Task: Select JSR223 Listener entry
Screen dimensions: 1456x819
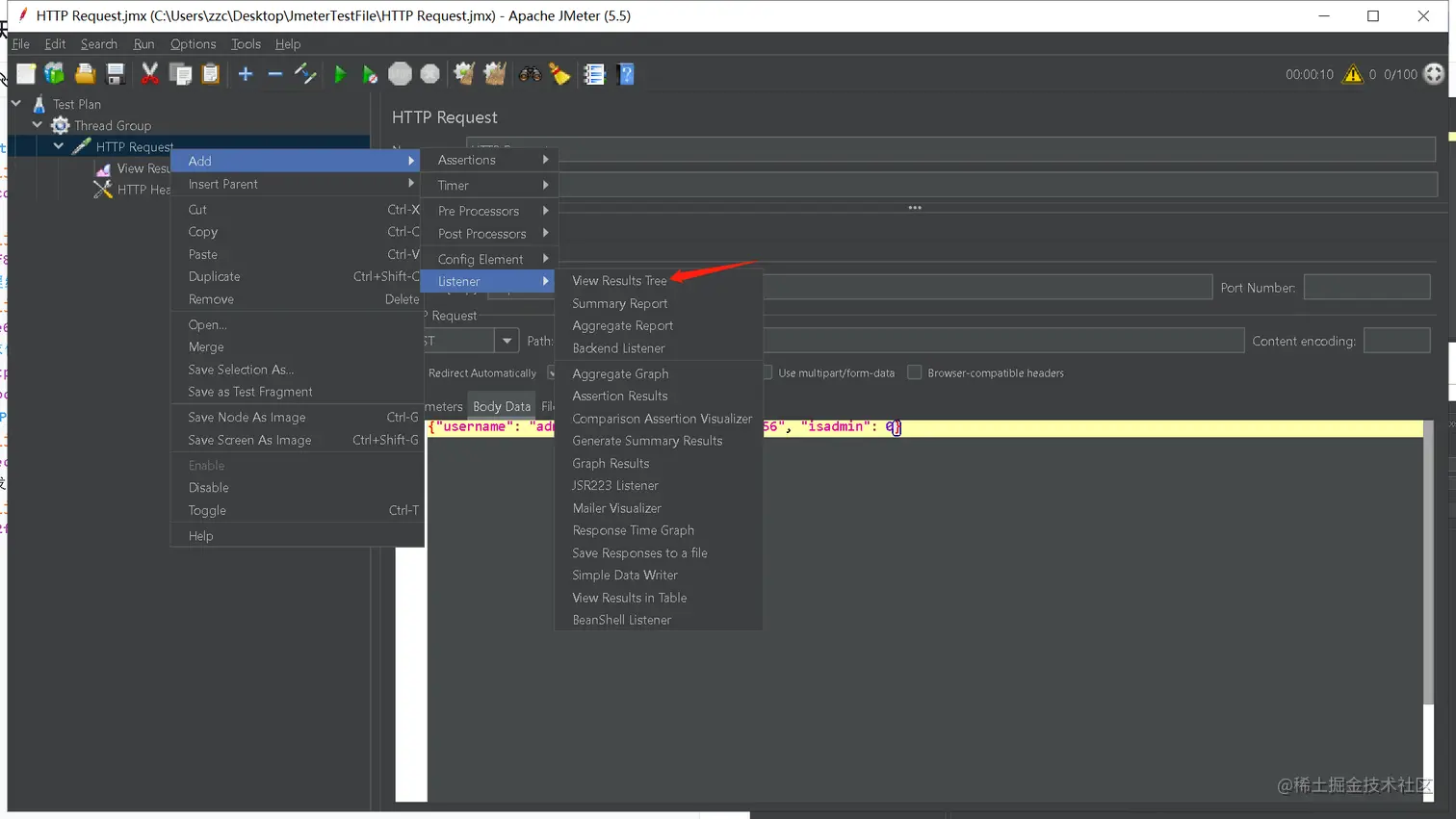Action: click(659, 485)
